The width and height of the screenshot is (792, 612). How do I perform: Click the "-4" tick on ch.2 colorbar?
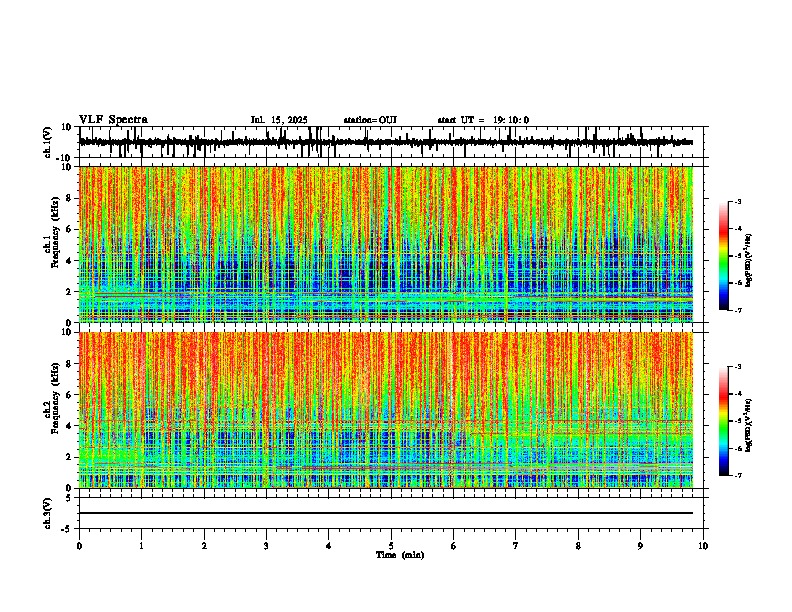(x=737, y=394)
